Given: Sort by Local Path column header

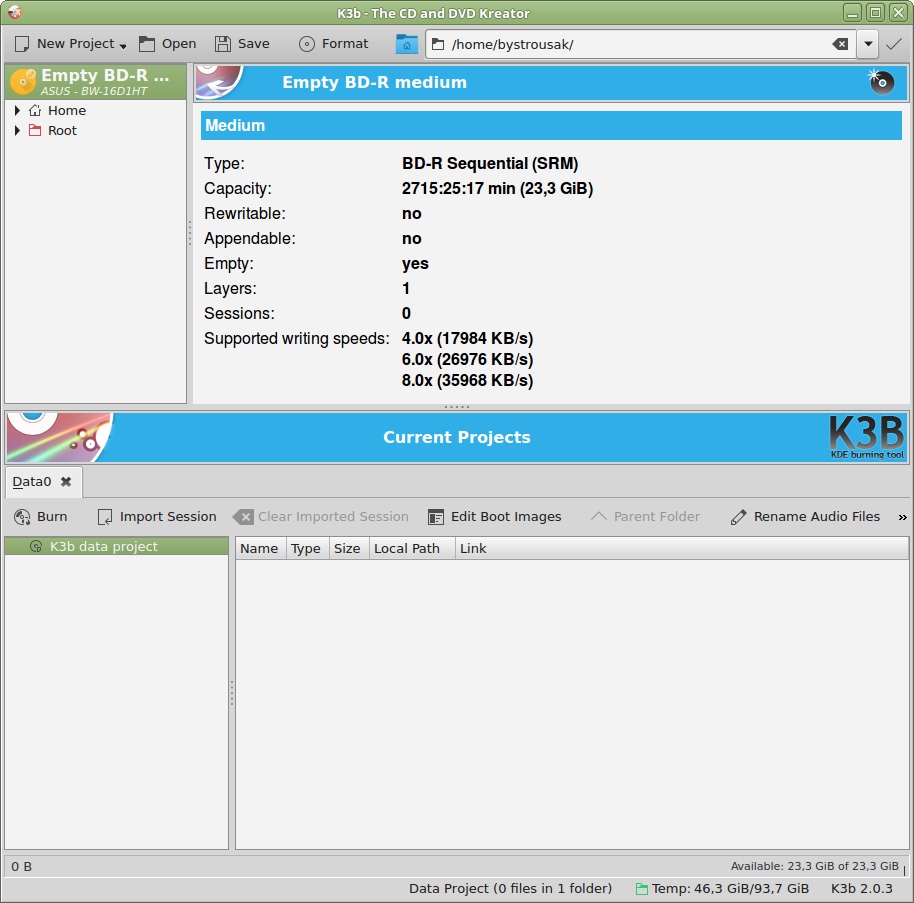Looking at the screenshot, I should tap(412, 549).
